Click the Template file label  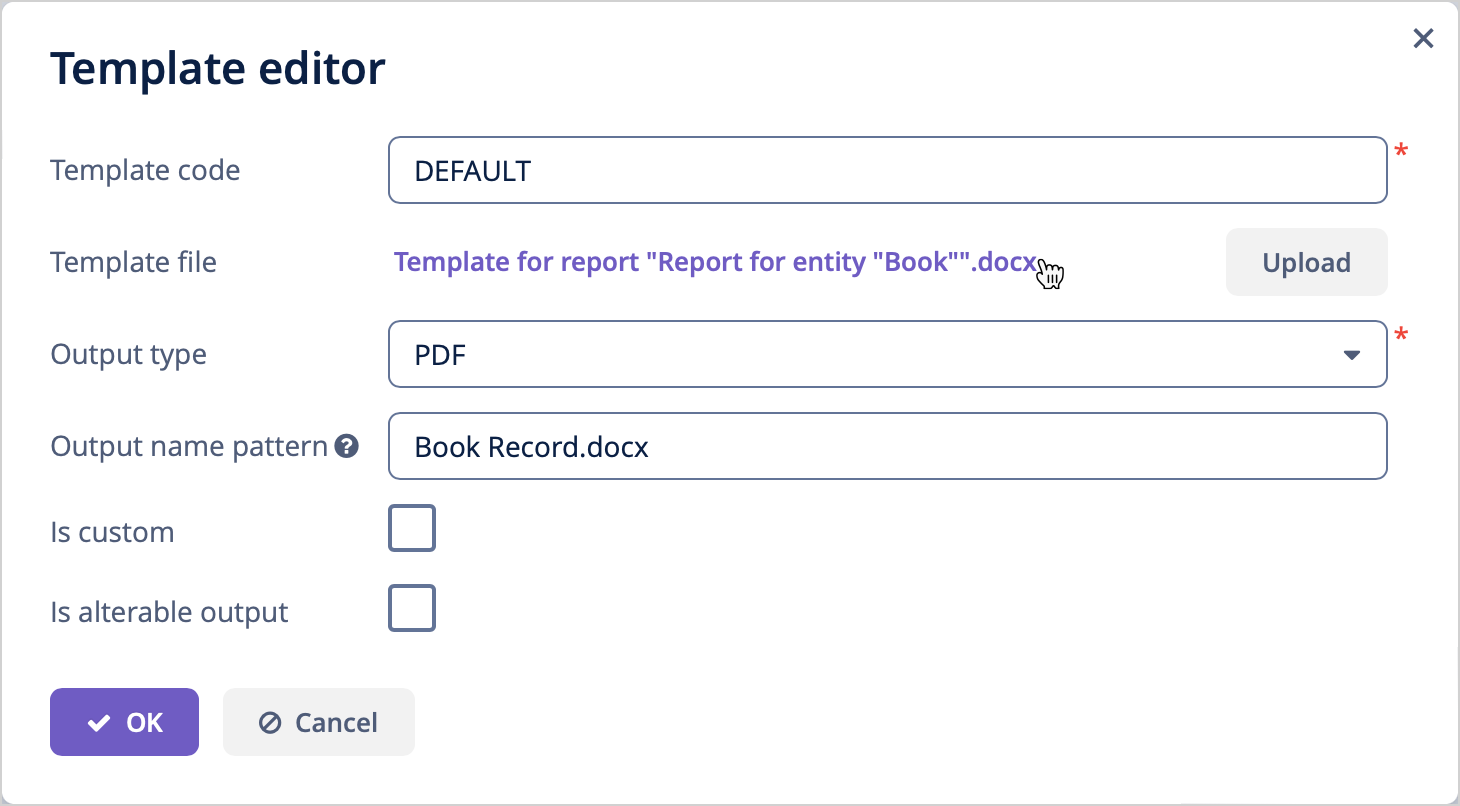(x=133, y=263)
